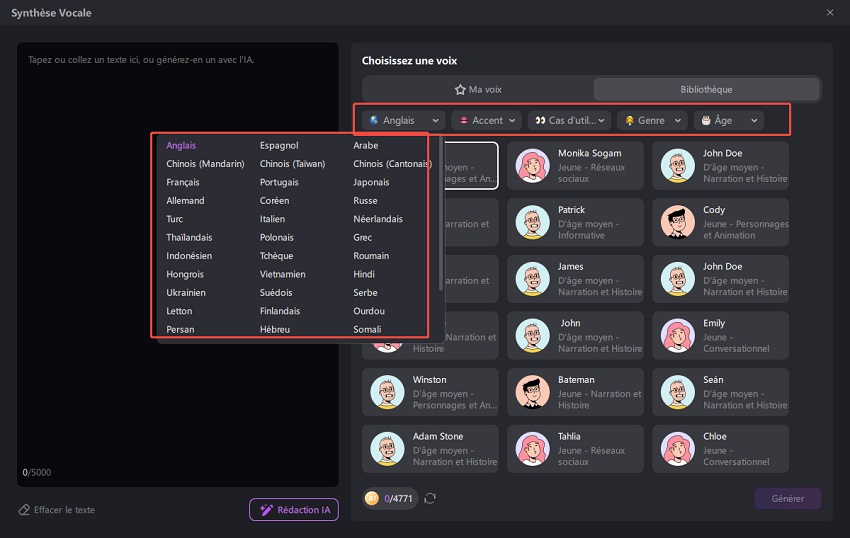
Task: Click the AI credits coin icon
Action: [x=372, y=498]
